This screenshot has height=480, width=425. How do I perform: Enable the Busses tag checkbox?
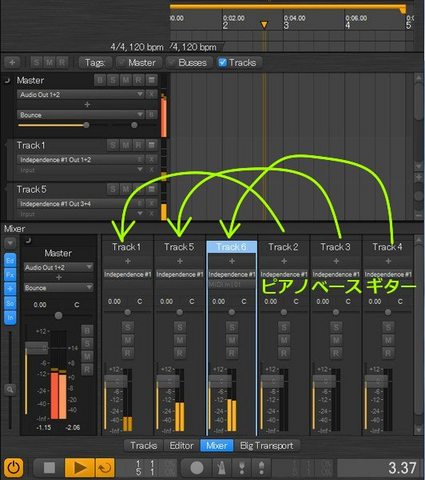pyautogui.click(x=172, y=62)
